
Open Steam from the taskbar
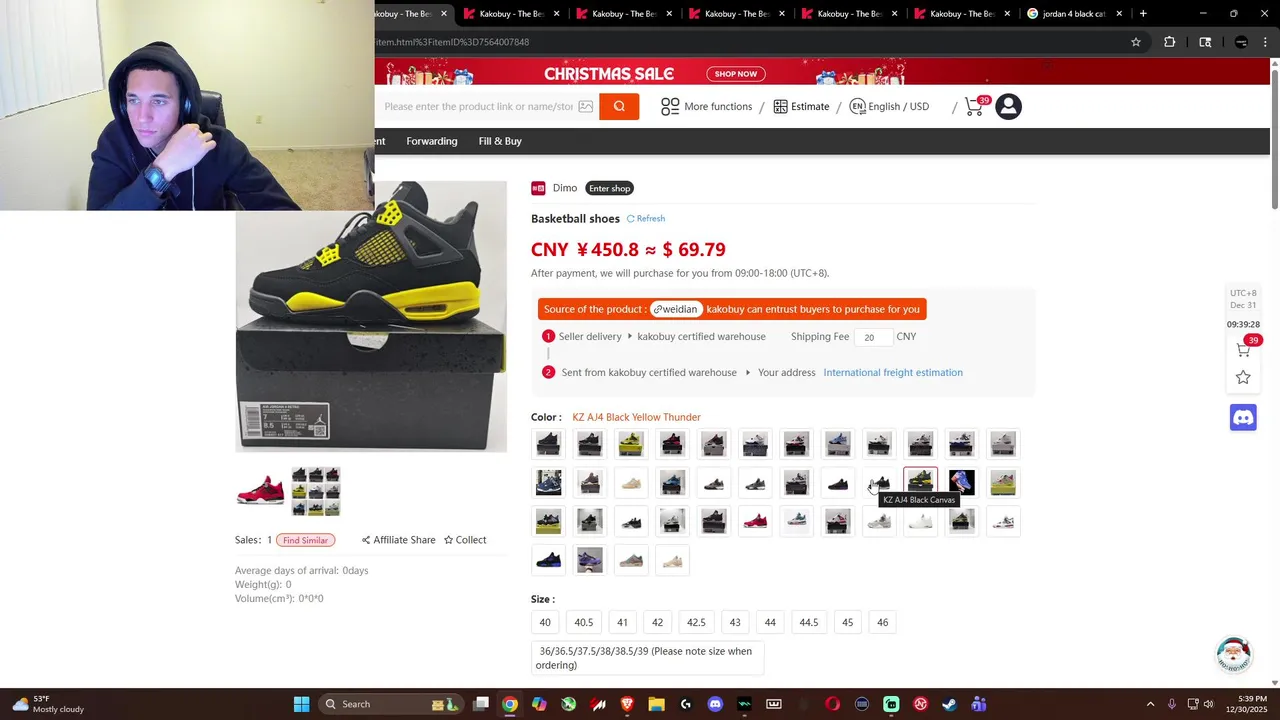tap(949, 704)
